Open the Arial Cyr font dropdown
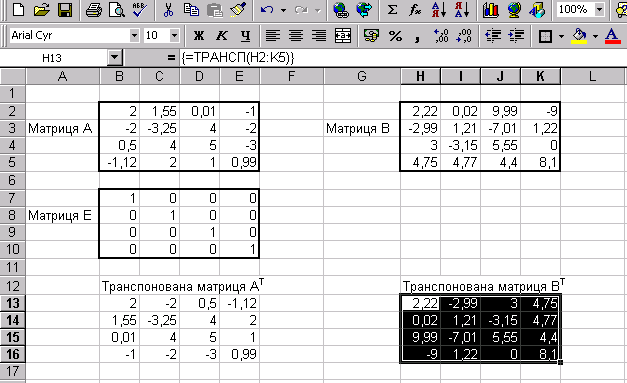The image size is (627, 383). 134,36
